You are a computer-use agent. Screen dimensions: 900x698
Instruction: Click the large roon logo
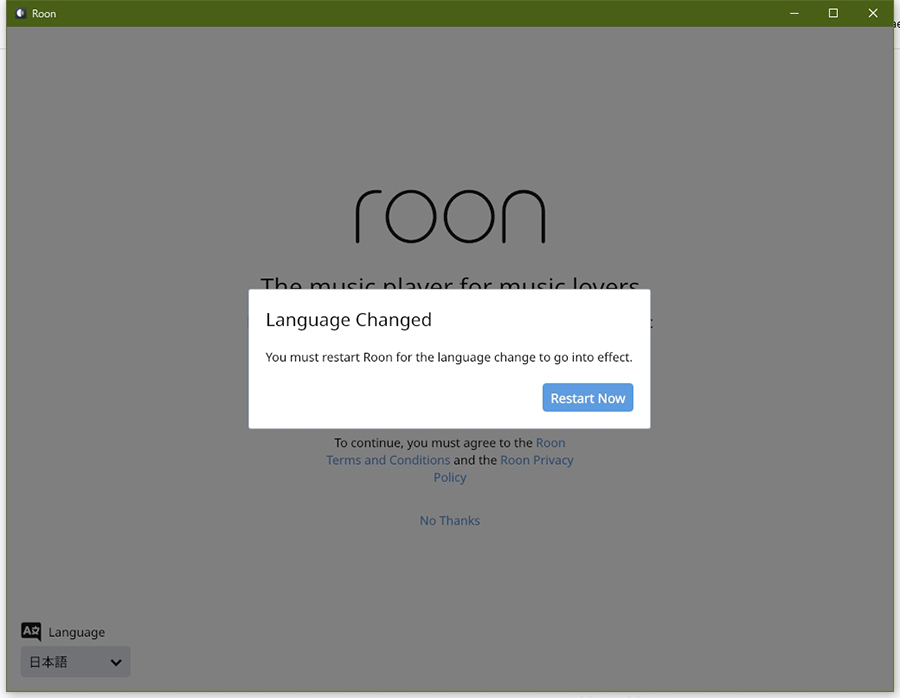tap(450, 216)
